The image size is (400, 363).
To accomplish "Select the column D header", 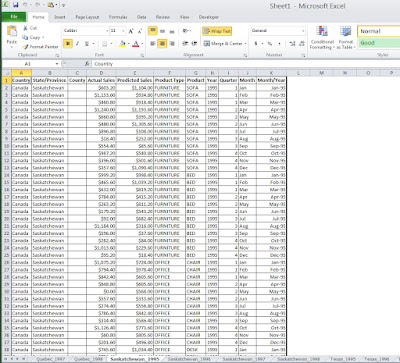I will coord(101,73).
